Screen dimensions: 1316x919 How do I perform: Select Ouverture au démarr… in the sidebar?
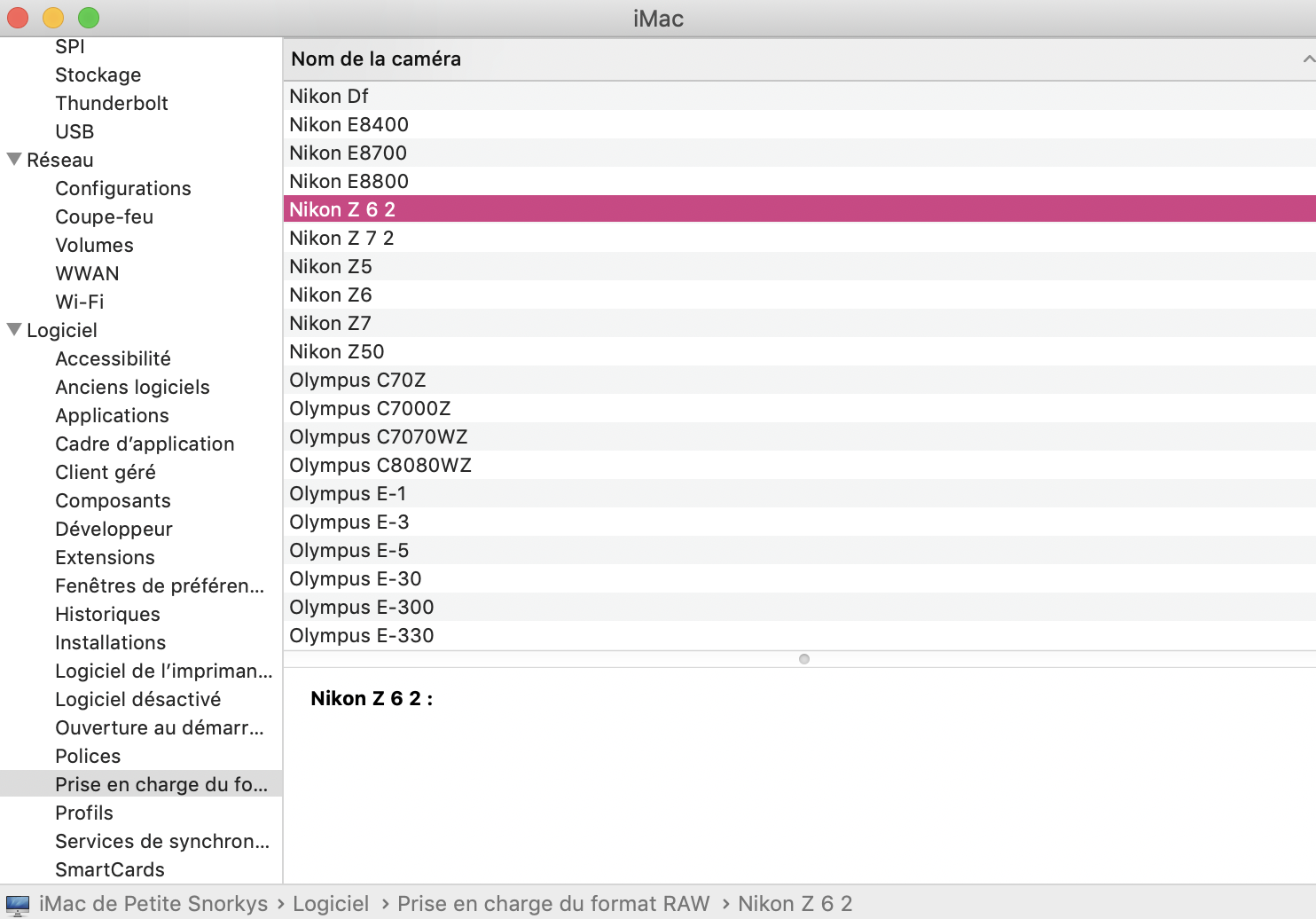[x=160, y=727]
